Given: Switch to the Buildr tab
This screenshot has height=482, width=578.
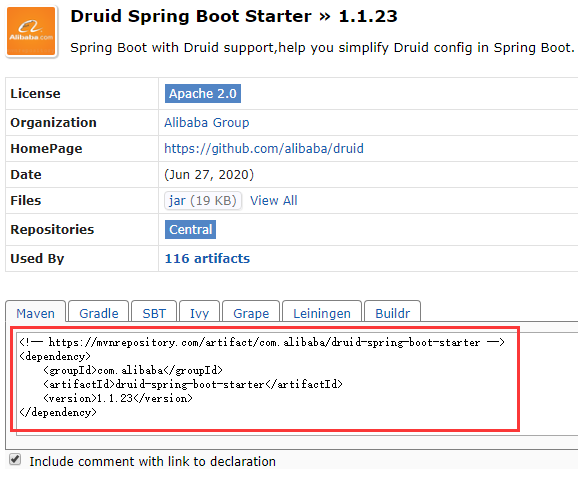Looking at the screenshot, I should pos(393,313).
